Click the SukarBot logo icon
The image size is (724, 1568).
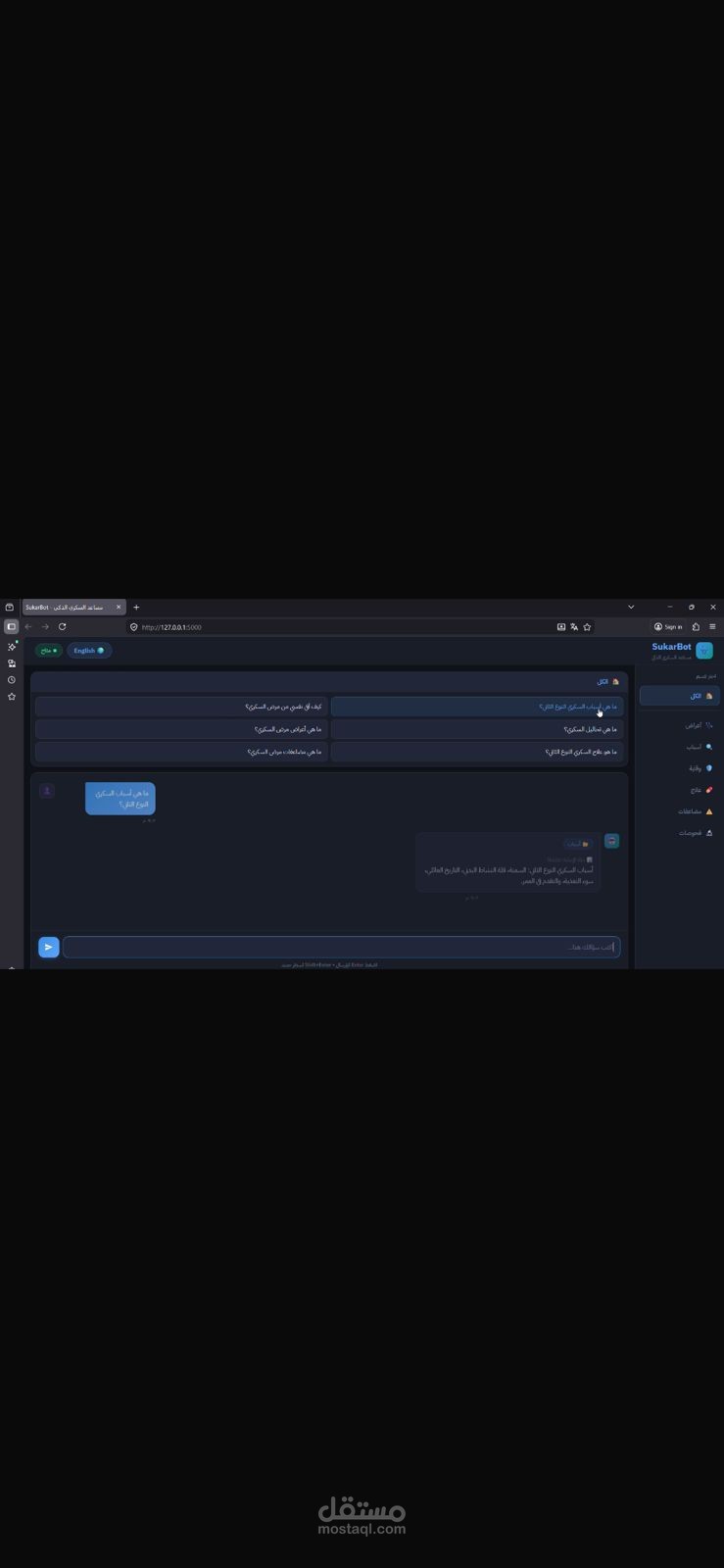(704, 651)
